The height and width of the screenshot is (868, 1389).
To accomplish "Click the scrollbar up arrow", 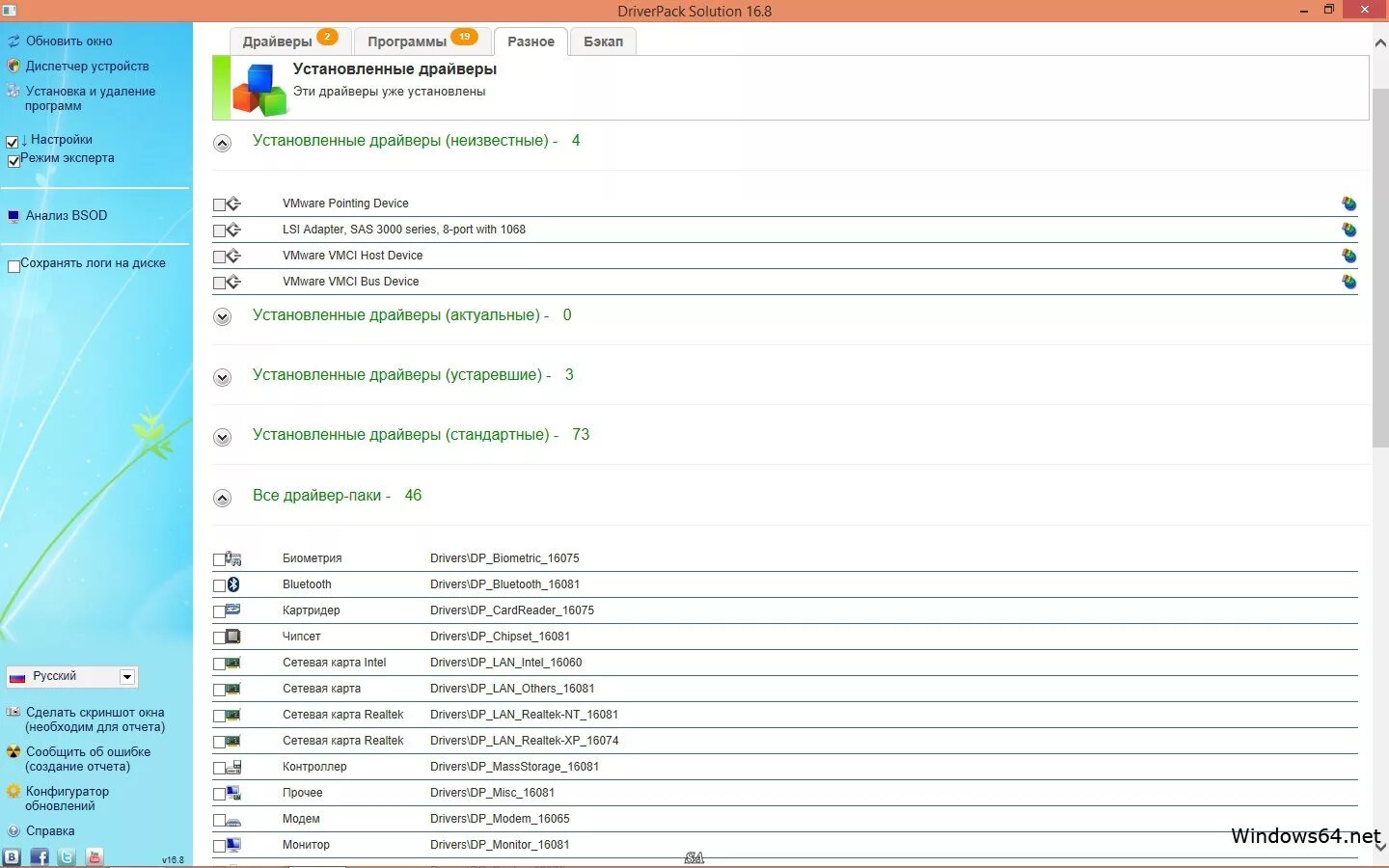I will tap(1380, 43).
